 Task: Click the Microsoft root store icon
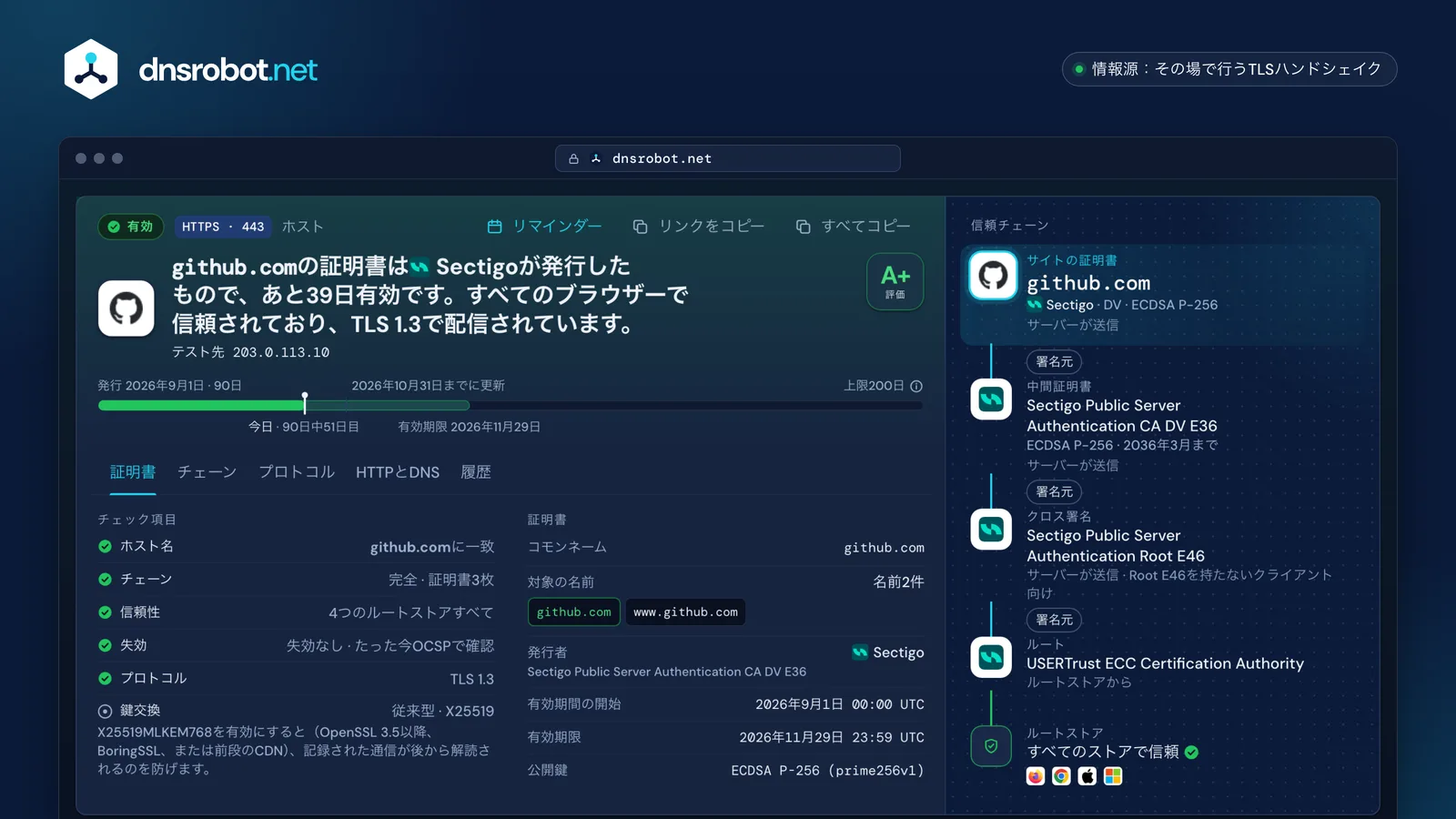[x=1113, y=776]
